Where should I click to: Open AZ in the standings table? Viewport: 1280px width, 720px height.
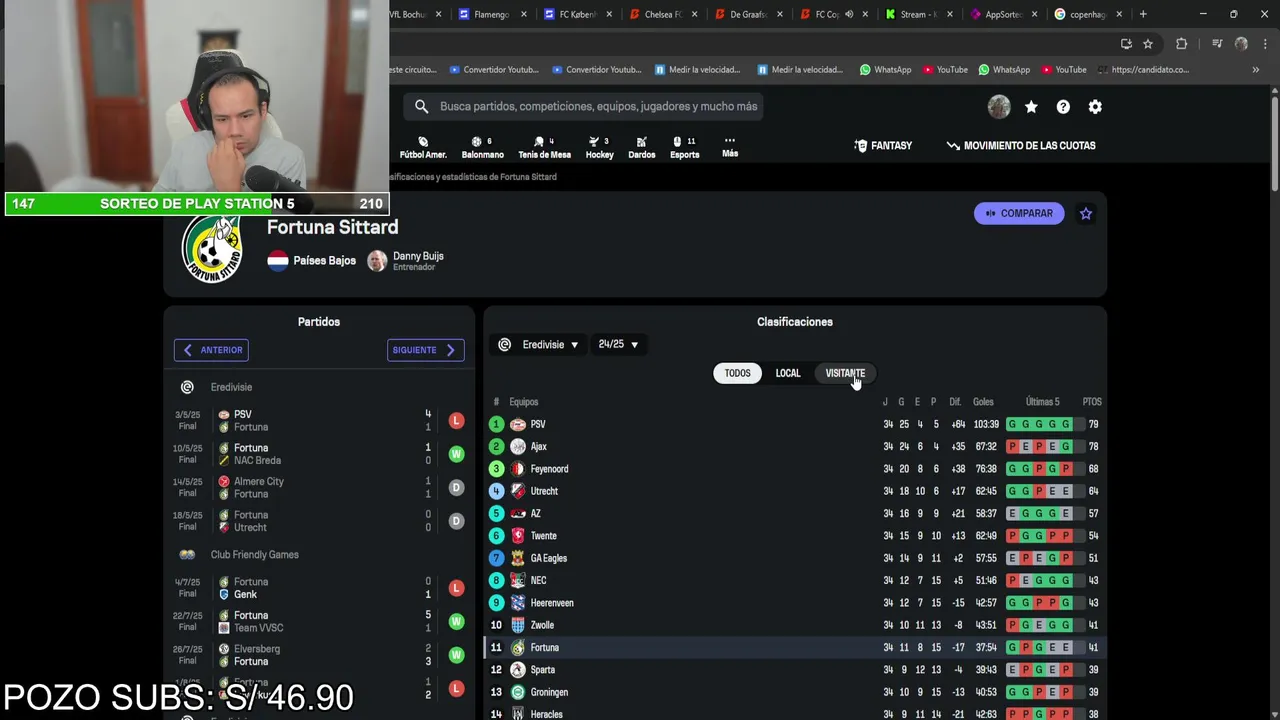(x=795, y=514)
